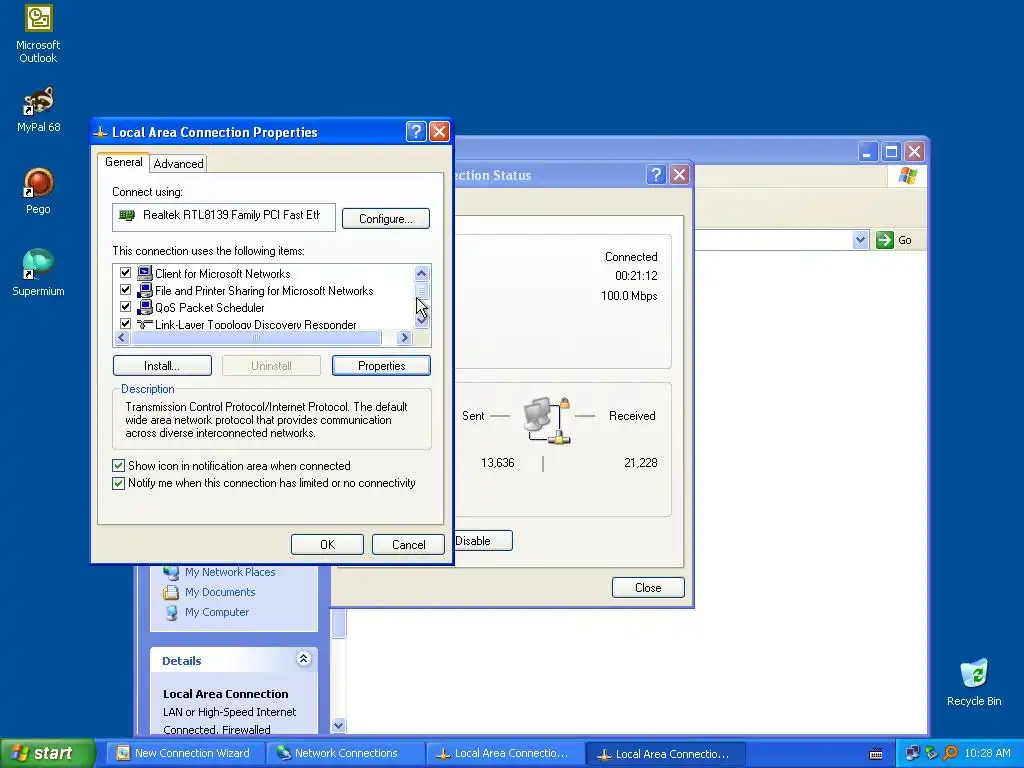Confirm with the OK button
The image size is (1024, 768).
click(x=327, y=545)
